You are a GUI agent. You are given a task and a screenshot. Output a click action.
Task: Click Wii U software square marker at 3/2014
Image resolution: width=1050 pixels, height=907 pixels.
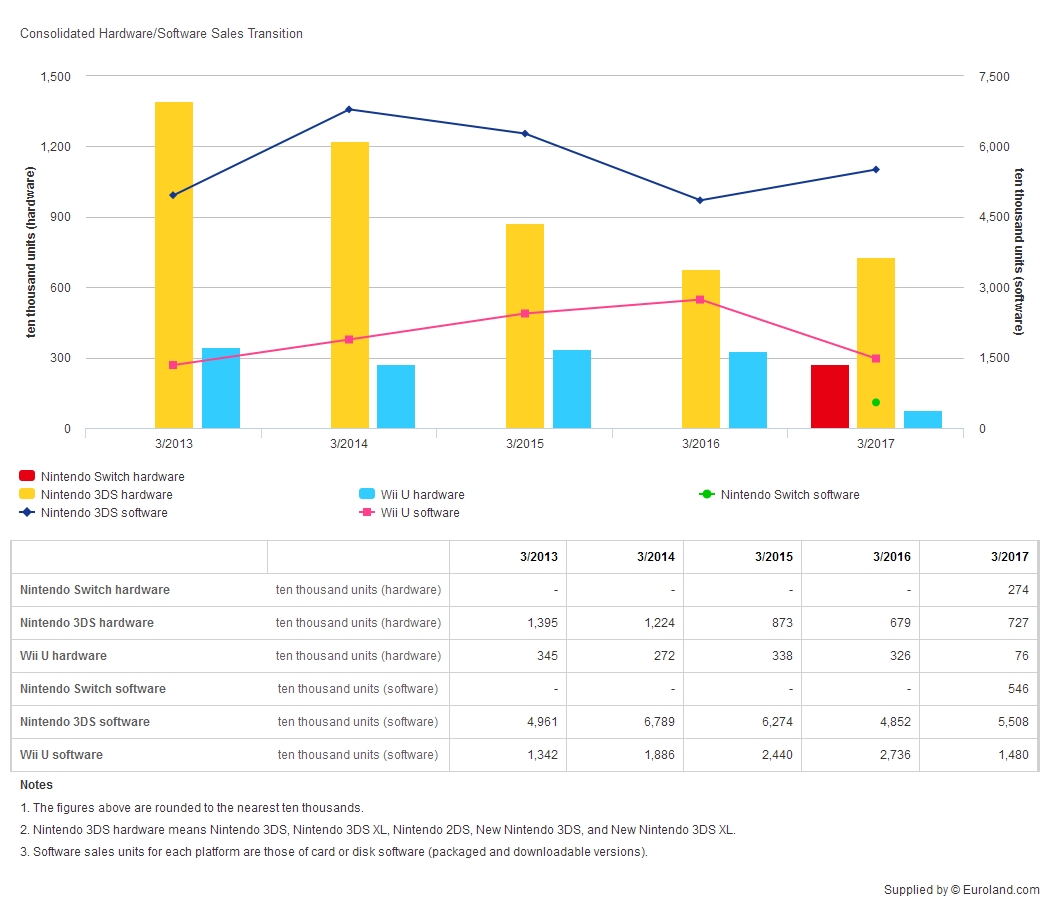coord(349,340)
